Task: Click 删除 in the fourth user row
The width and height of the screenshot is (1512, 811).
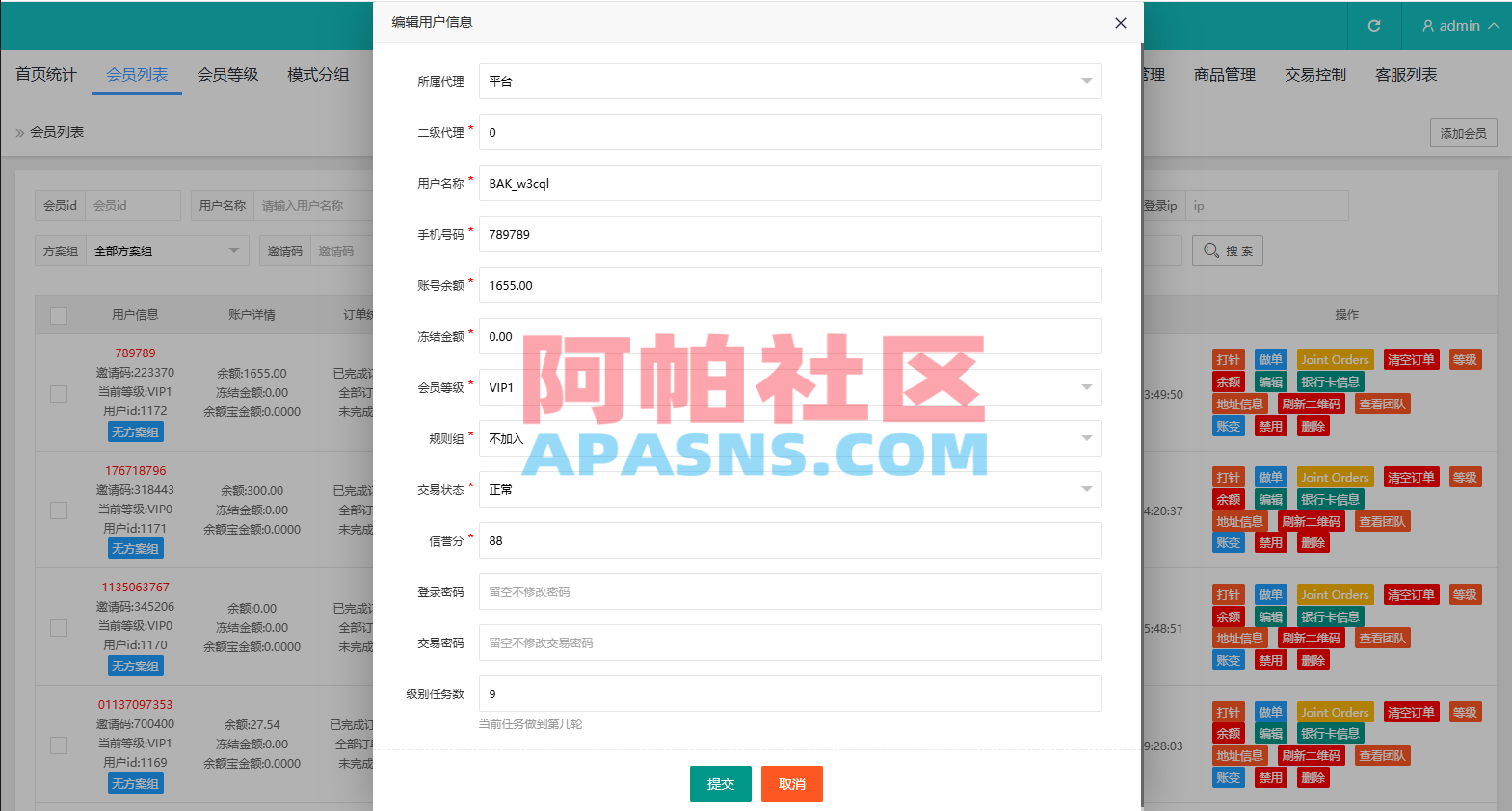Action: pos(1313,778)
